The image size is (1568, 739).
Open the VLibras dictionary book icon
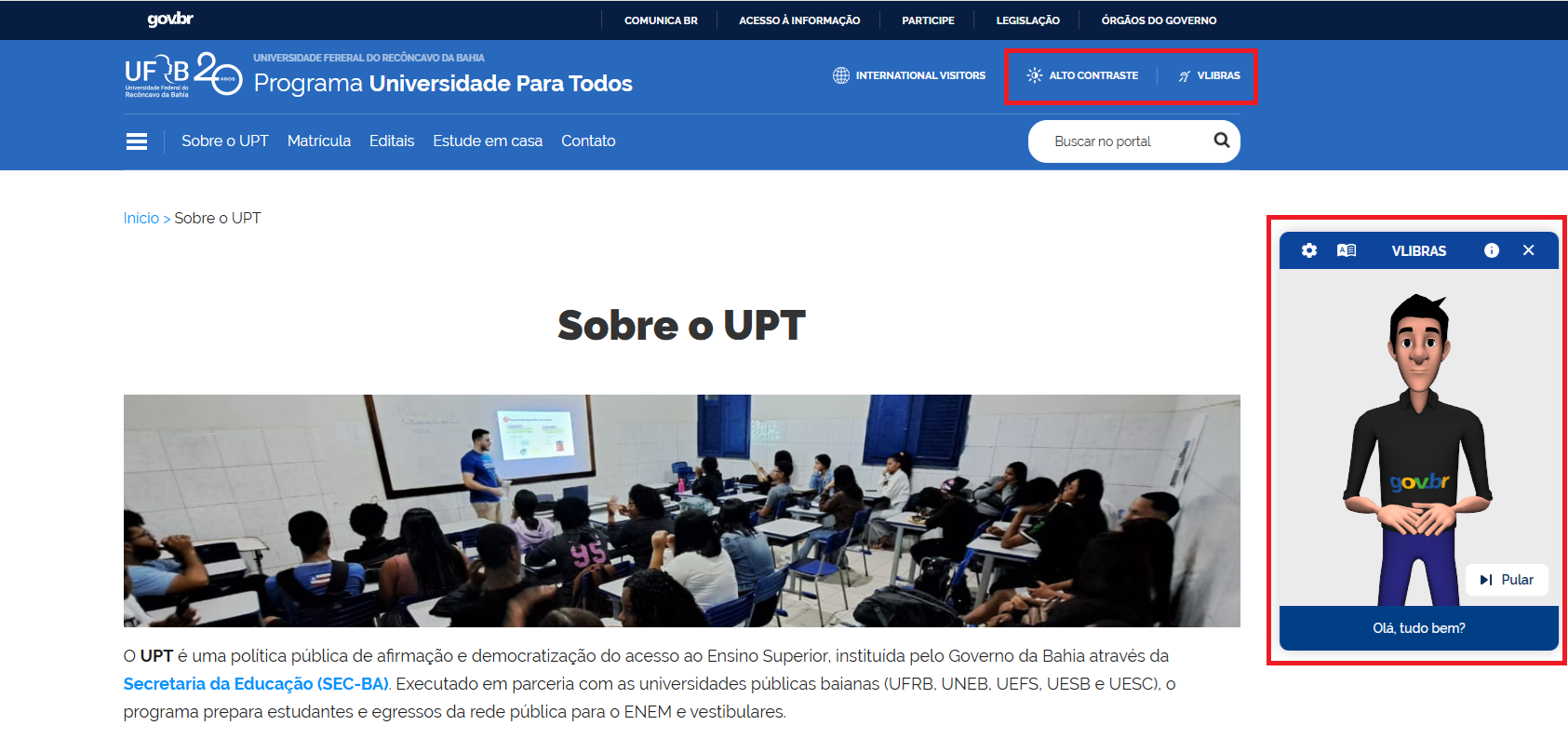click(1347, 250)
